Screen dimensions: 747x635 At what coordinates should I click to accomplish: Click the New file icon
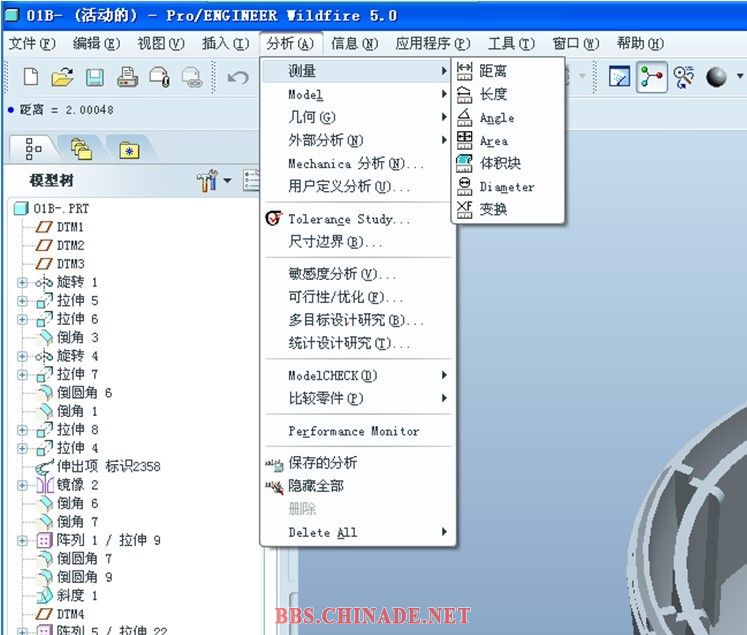(31, 77)
